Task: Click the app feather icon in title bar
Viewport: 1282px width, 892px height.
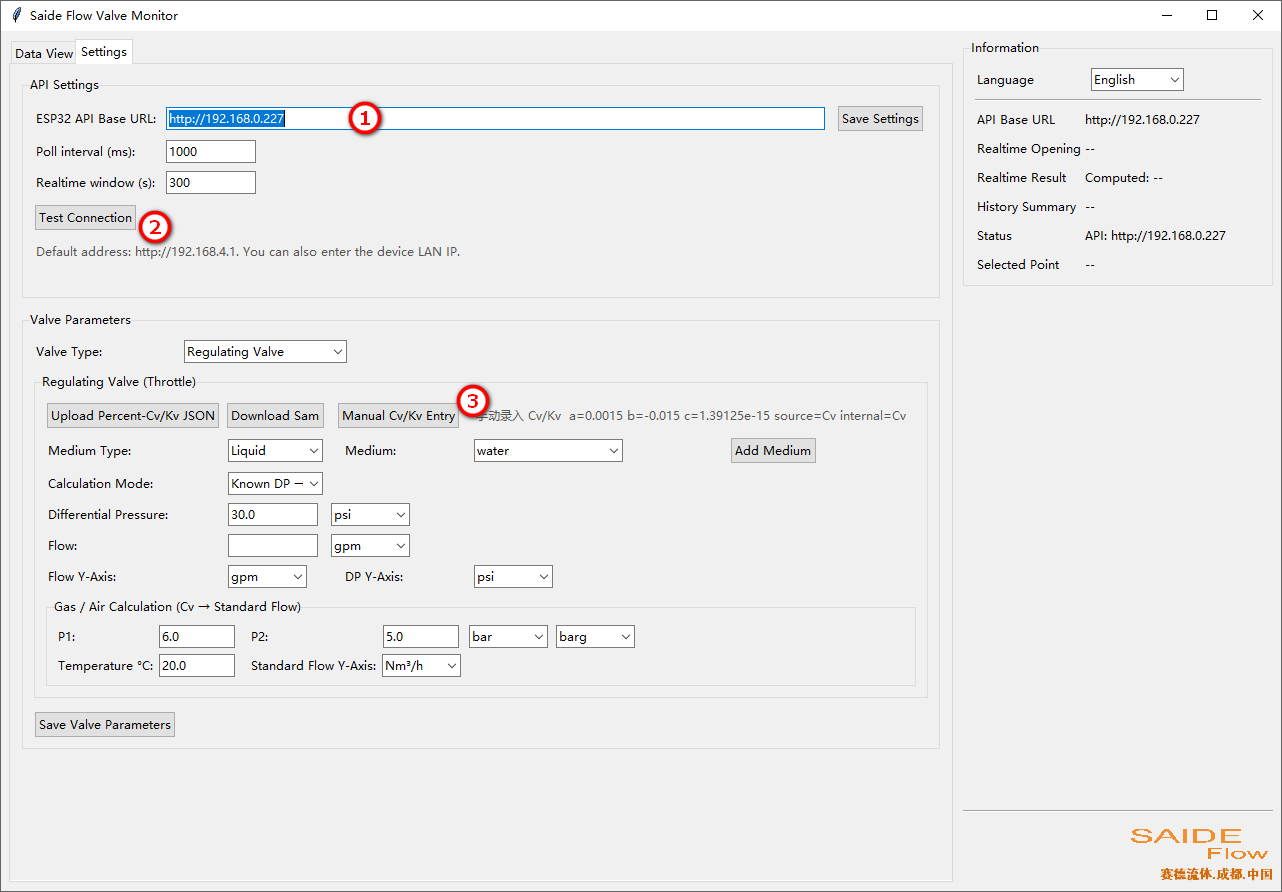Action: point(16,15)
